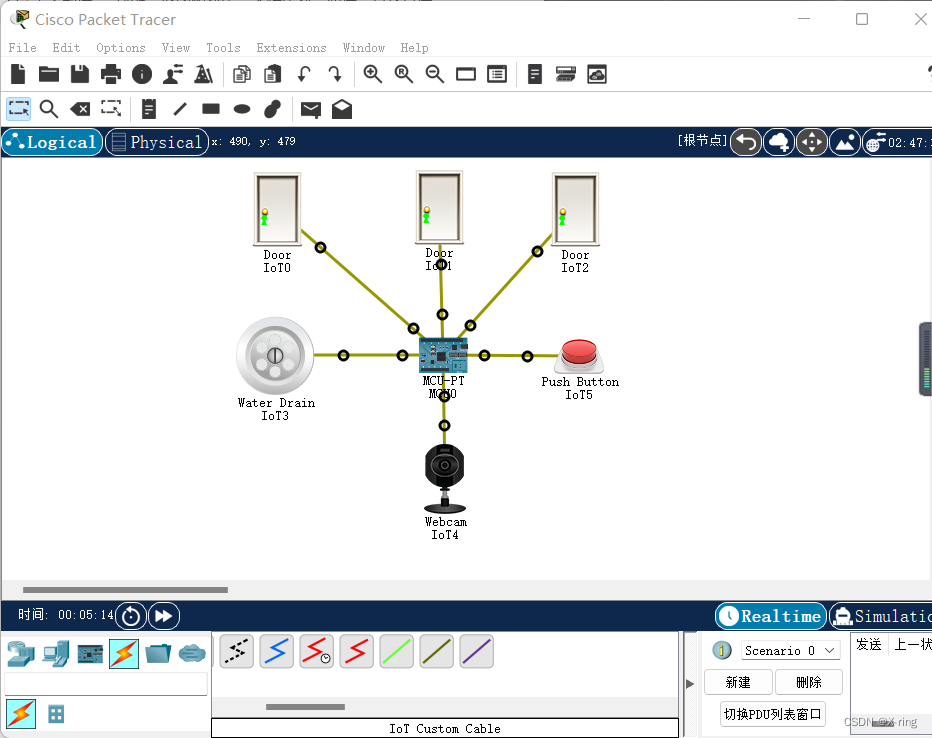Switch to Simulation mode
This screenshot has height=738, width=932.
(881, 616)
